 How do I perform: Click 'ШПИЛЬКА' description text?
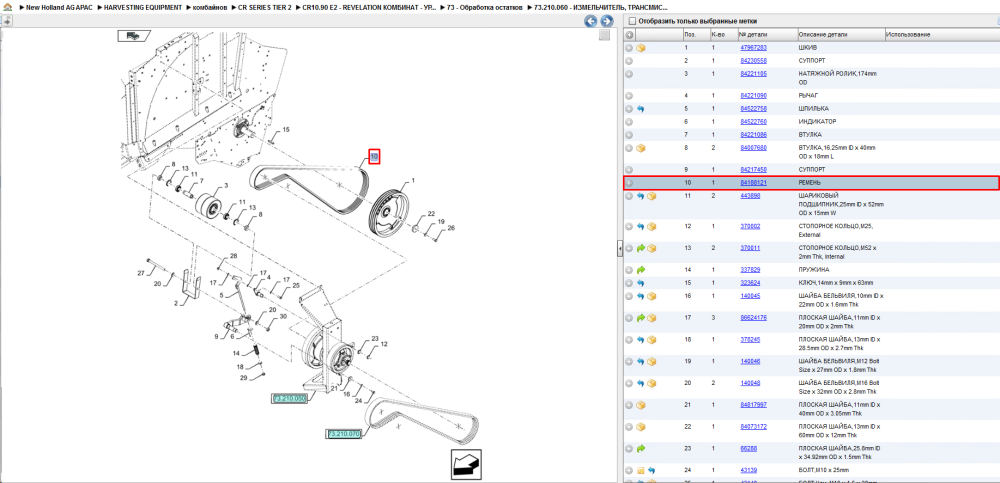click(x=813, y=109)
